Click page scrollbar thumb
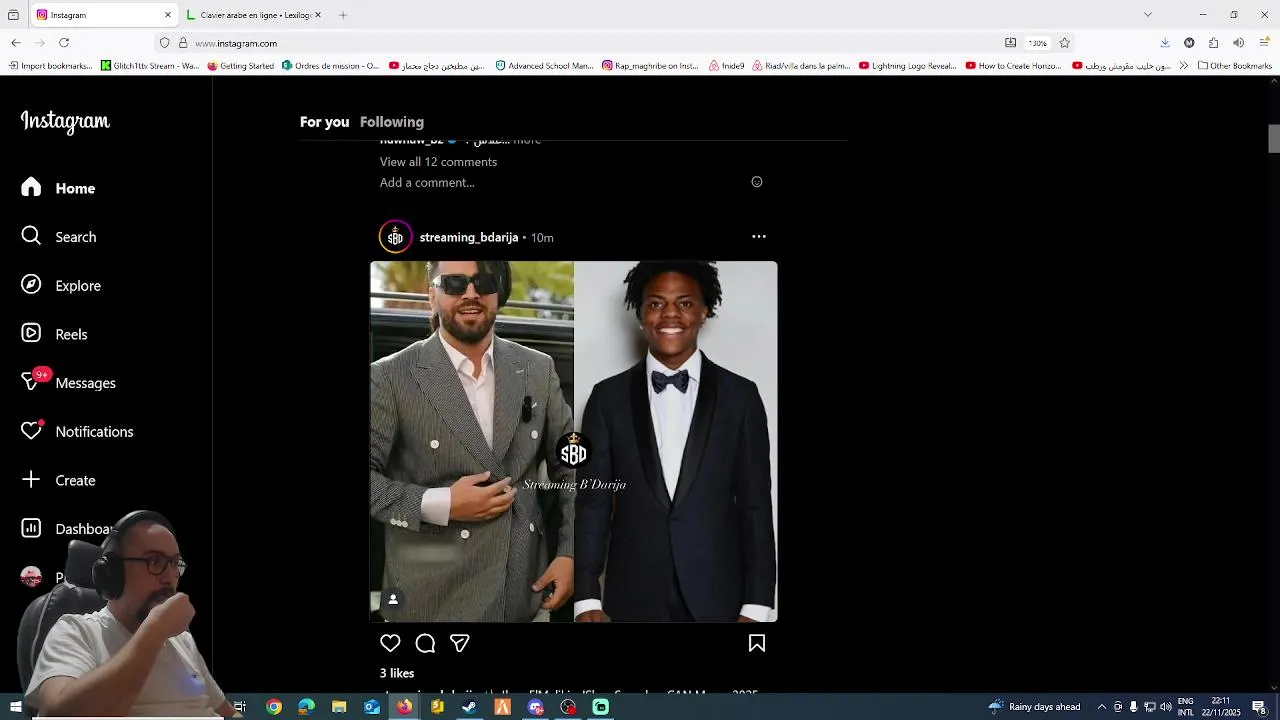 point(1274,138)
